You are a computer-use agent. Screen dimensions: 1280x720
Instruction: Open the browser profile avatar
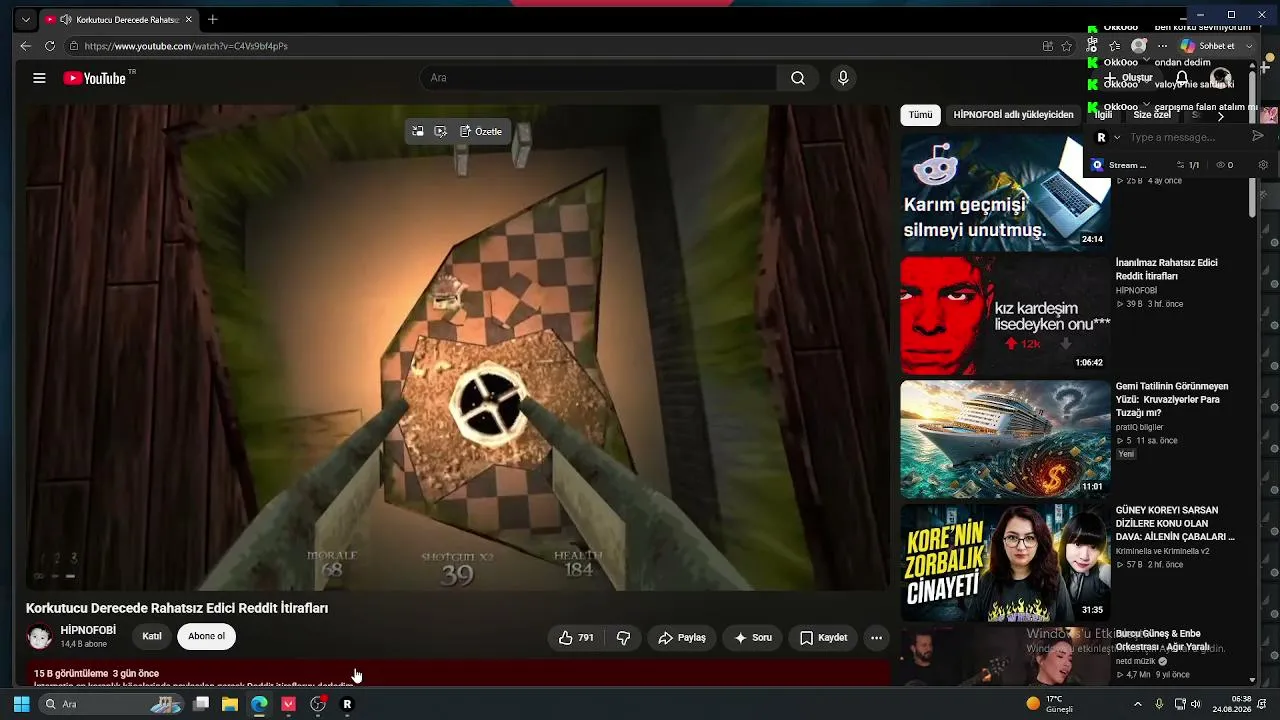pos(1139,46)
